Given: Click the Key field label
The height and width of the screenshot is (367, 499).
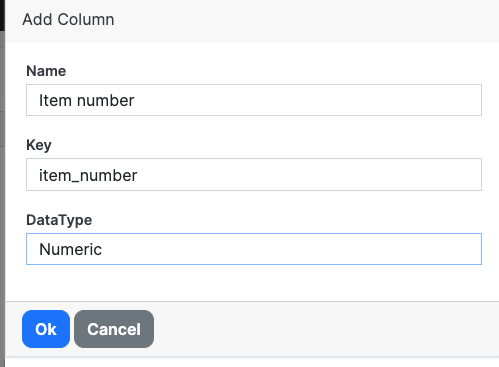Looking at the screenshot, I should [39, 145].
